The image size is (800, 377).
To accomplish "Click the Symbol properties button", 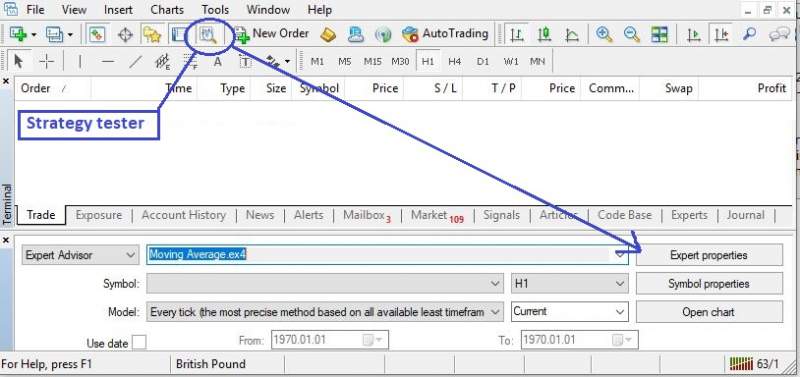I will 709,284.
